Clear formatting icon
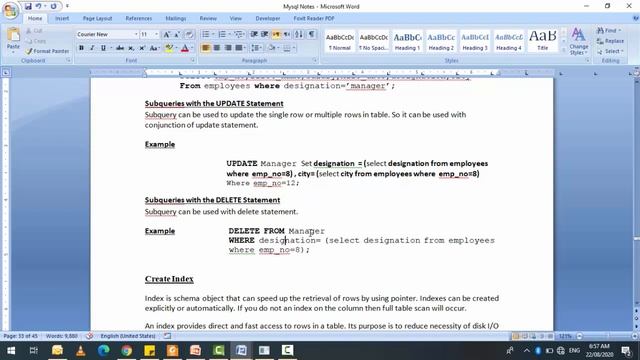640x360 pixels. tap(189, 35)
